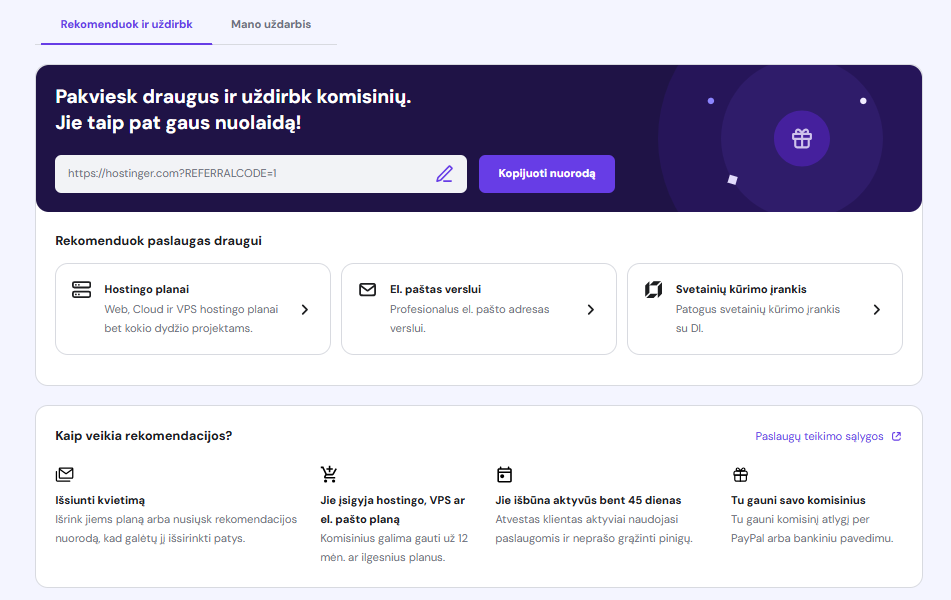The height and width of the screenshot is (600, 951).
Task: Click the gift icon above Tu gauni savo komisinius
Action: click(x=740, y=474)
